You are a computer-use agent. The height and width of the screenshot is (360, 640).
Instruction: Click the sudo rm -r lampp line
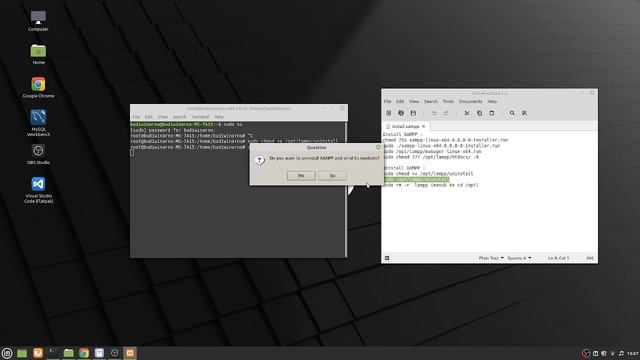pos(430,185)
